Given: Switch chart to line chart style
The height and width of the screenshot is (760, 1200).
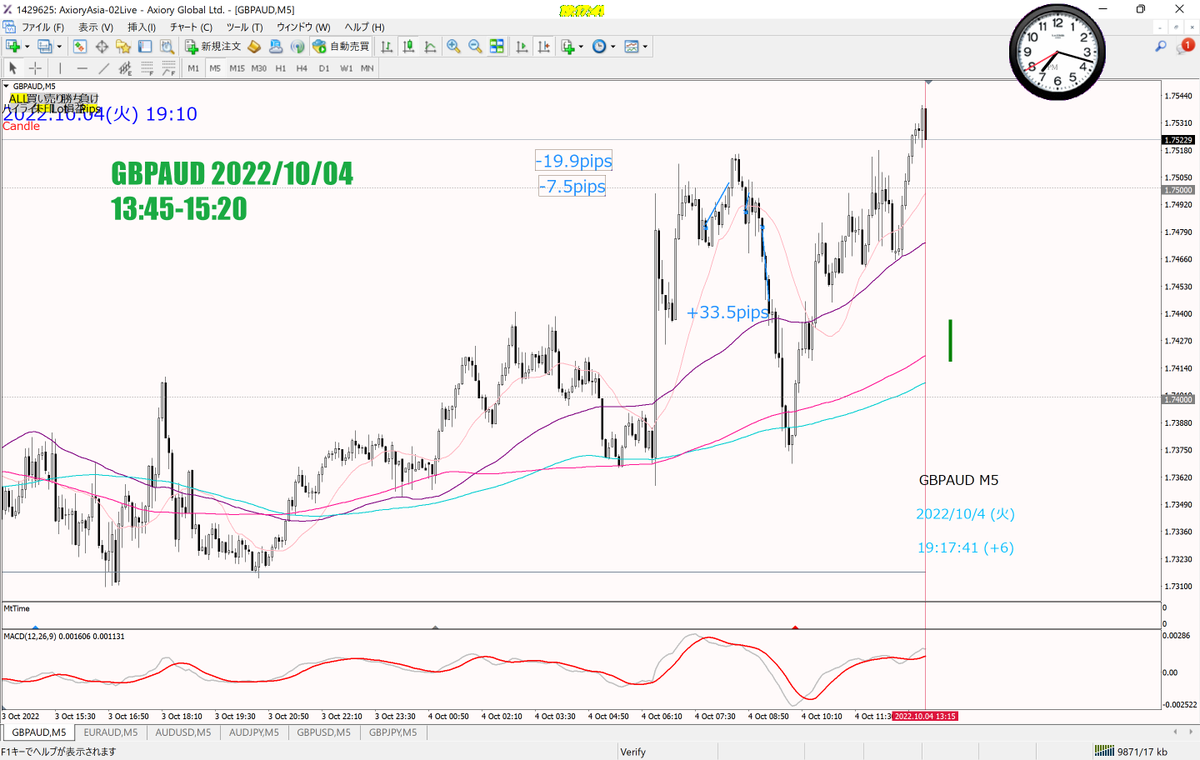Looking at the screenshot, I should click(x=431, y=46).
